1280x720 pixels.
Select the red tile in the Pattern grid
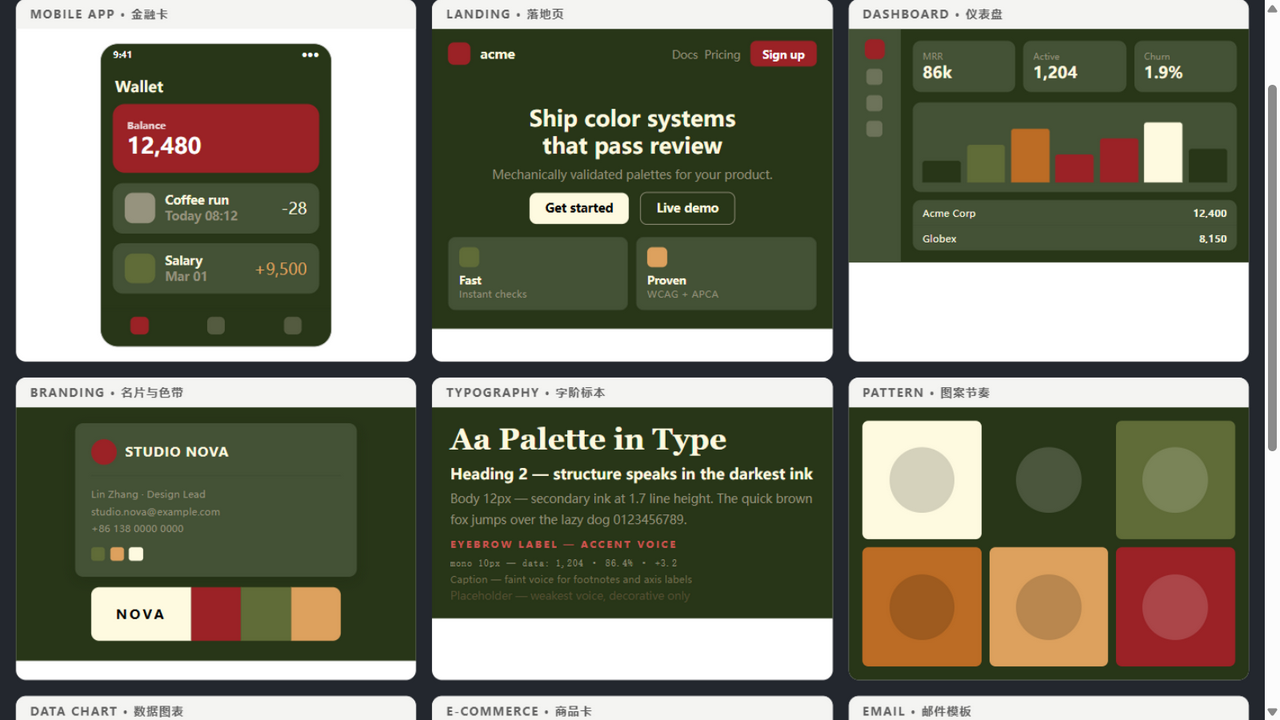pyautogui.click(x=1175, y=607)
